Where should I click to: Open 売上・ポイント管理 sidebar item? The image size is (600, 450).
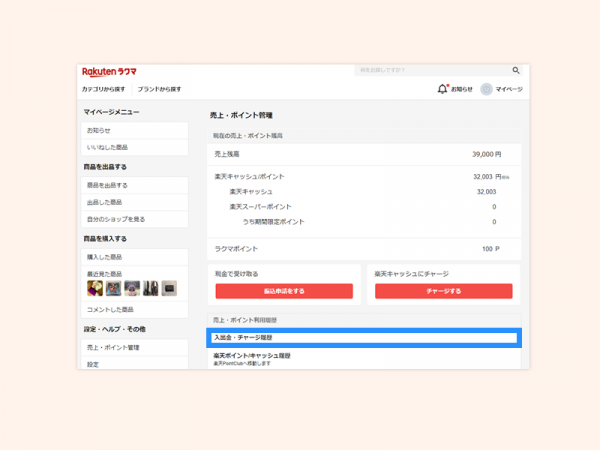coord(135,347)
